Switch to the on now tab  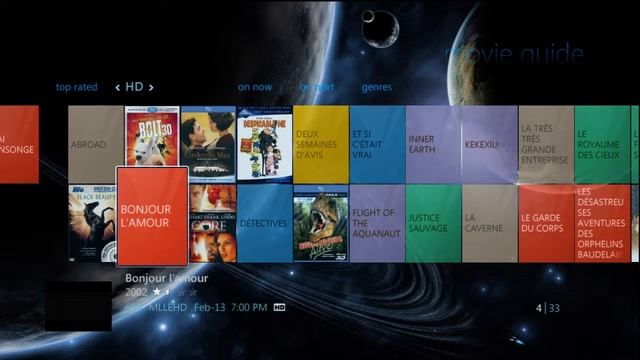[255, 87]
